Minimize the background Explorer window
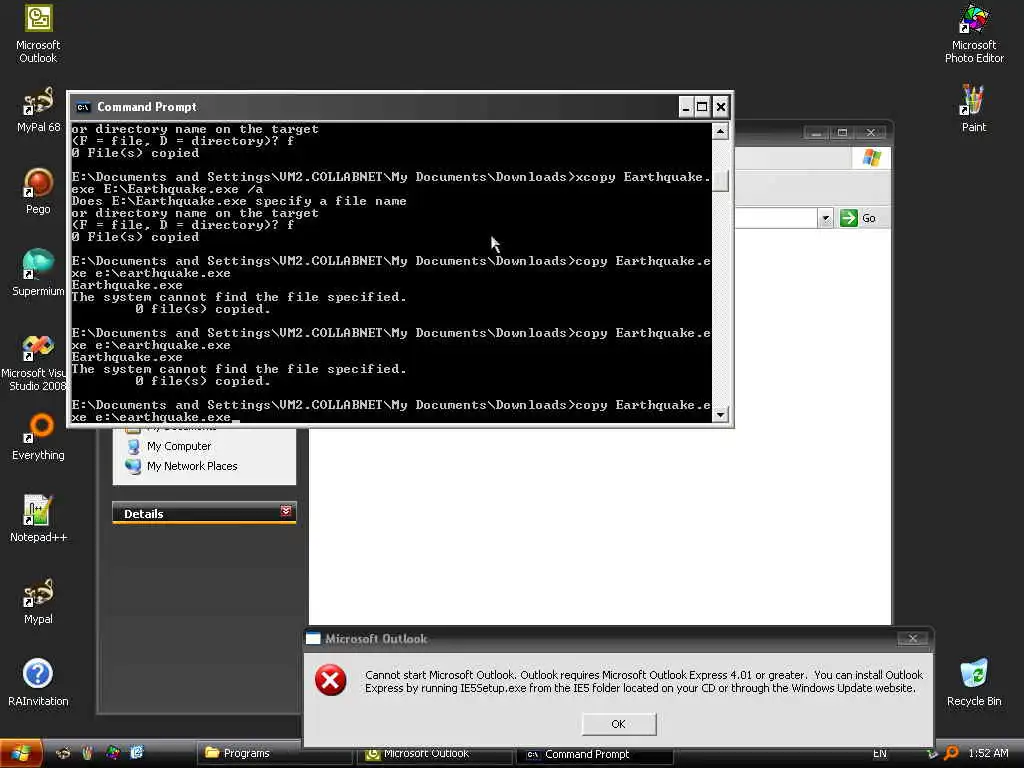1024x768 pixels. 816,133
